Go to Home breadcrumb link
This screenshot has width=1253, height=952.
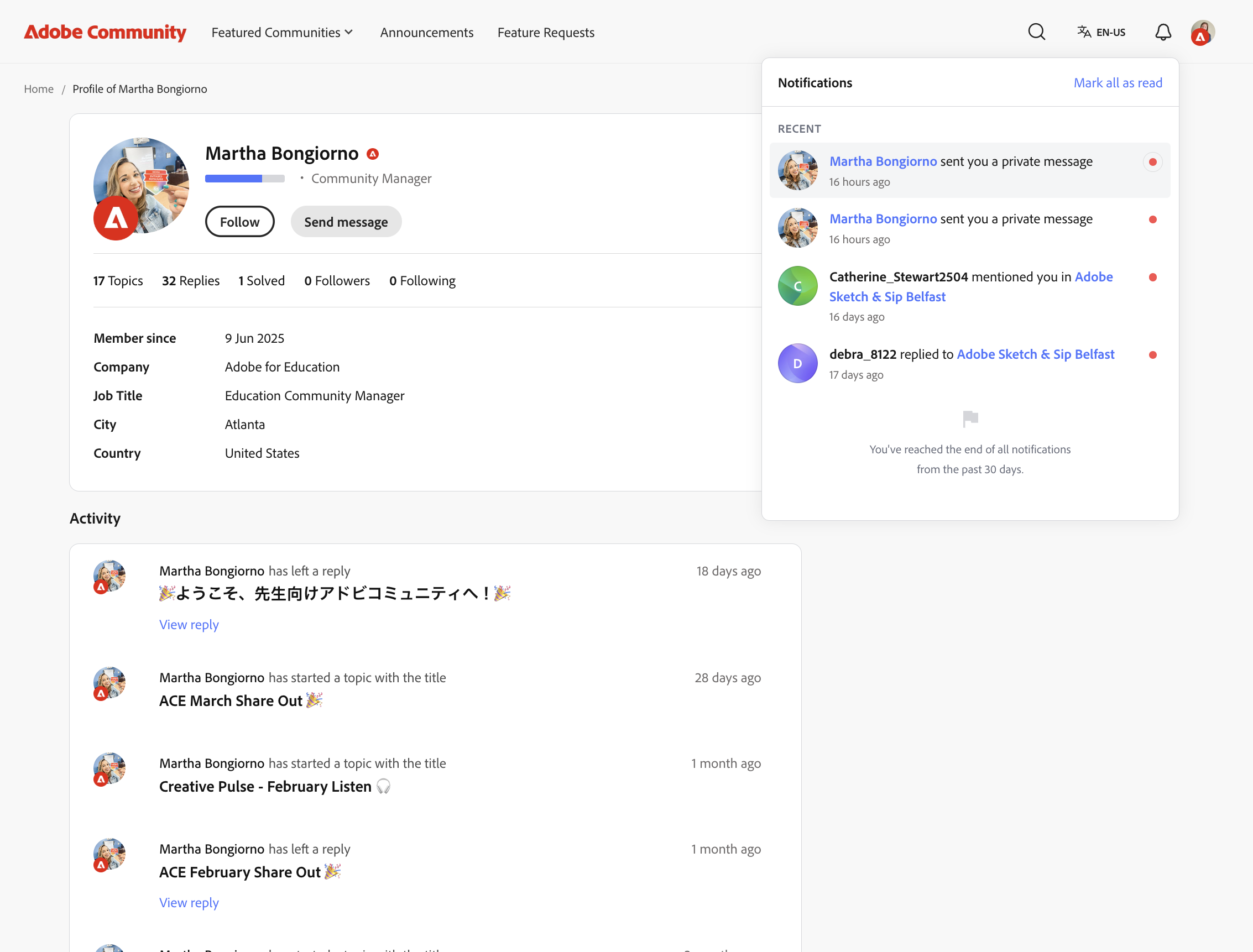[x=39, y=89]
